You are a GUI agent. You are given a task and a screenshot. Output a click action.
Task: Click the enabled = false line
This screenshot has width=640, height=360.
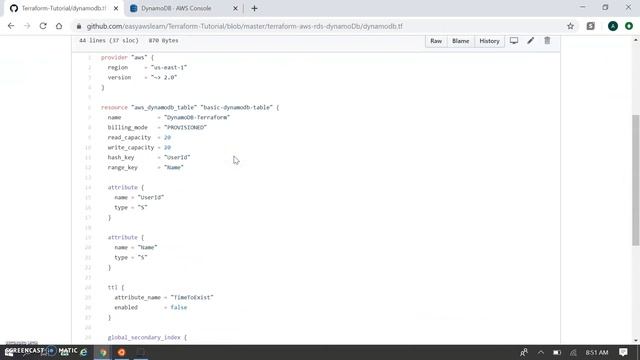(151, 307)
